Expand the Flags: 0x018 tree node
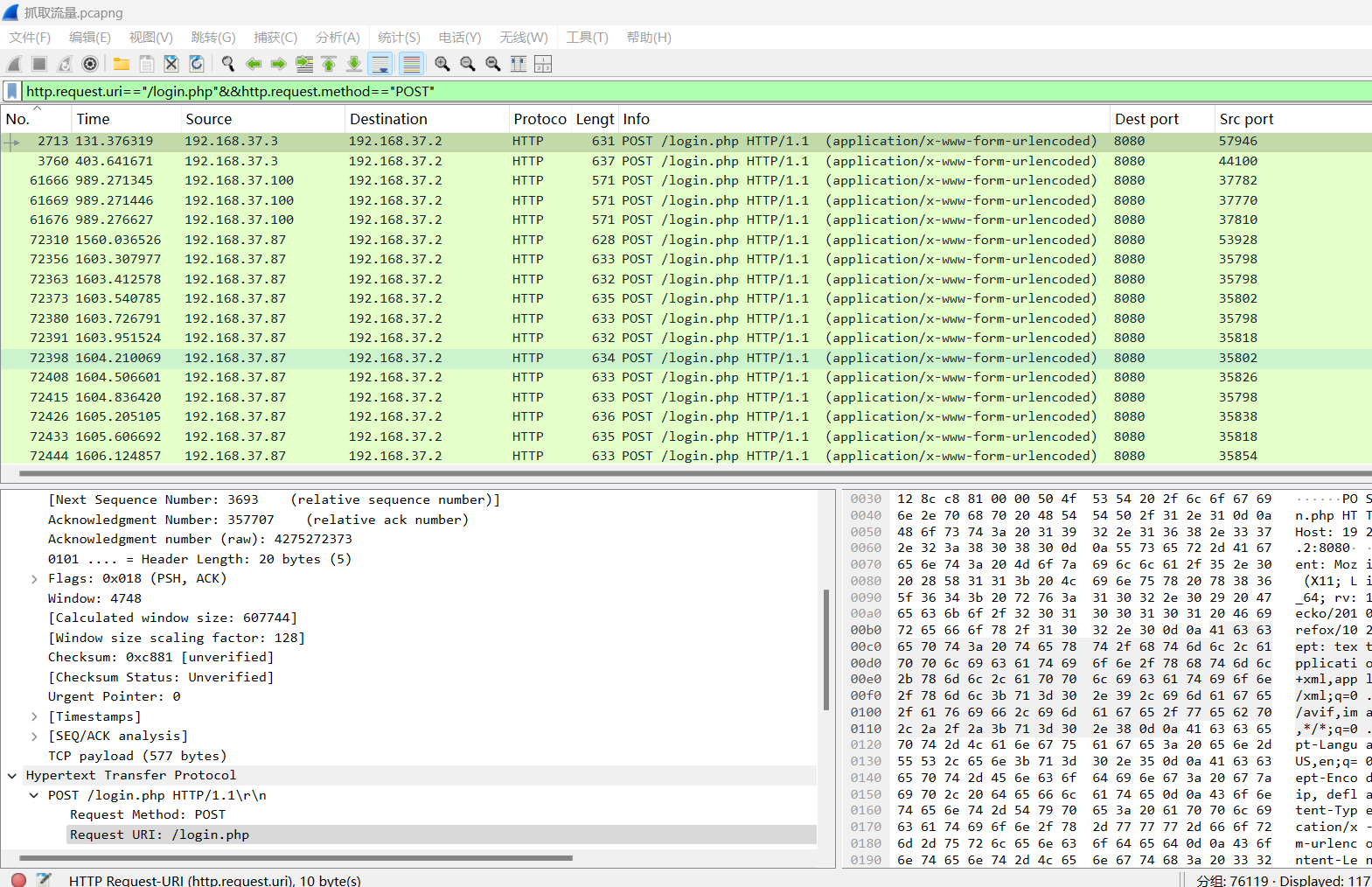Screen dimensions: 1372x887 tap(34, 579)
